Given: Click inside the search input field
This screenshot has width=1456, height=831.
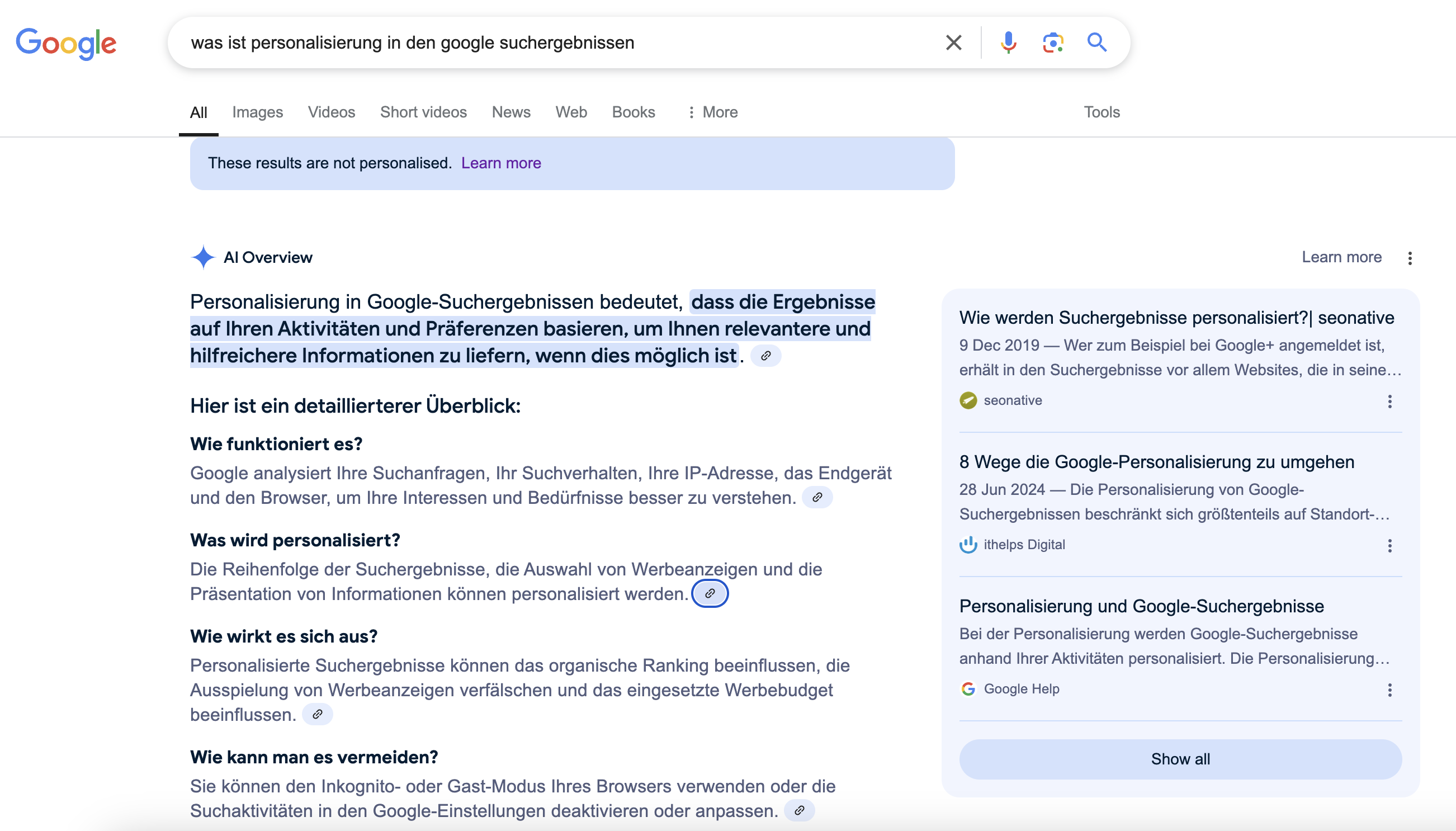Looking at the screenshot, I should point(513,42).
